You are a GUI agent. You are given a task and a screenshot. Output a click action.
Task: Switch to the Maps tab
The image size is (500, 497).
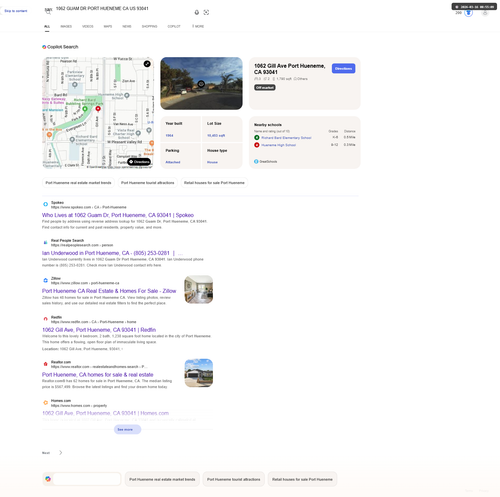coord(108,26)
